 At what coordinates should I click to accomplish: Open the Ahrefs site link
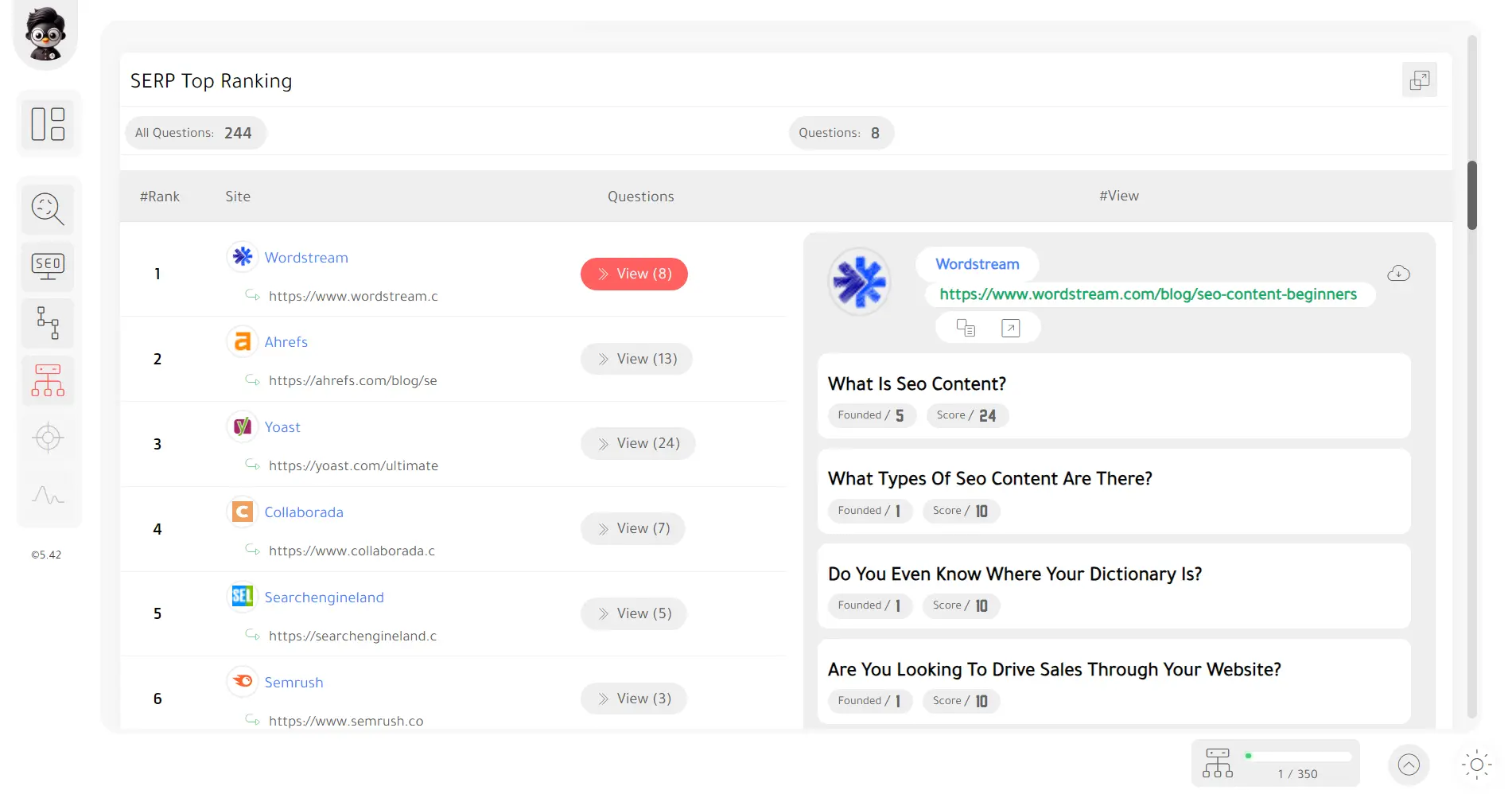[286, 341]
